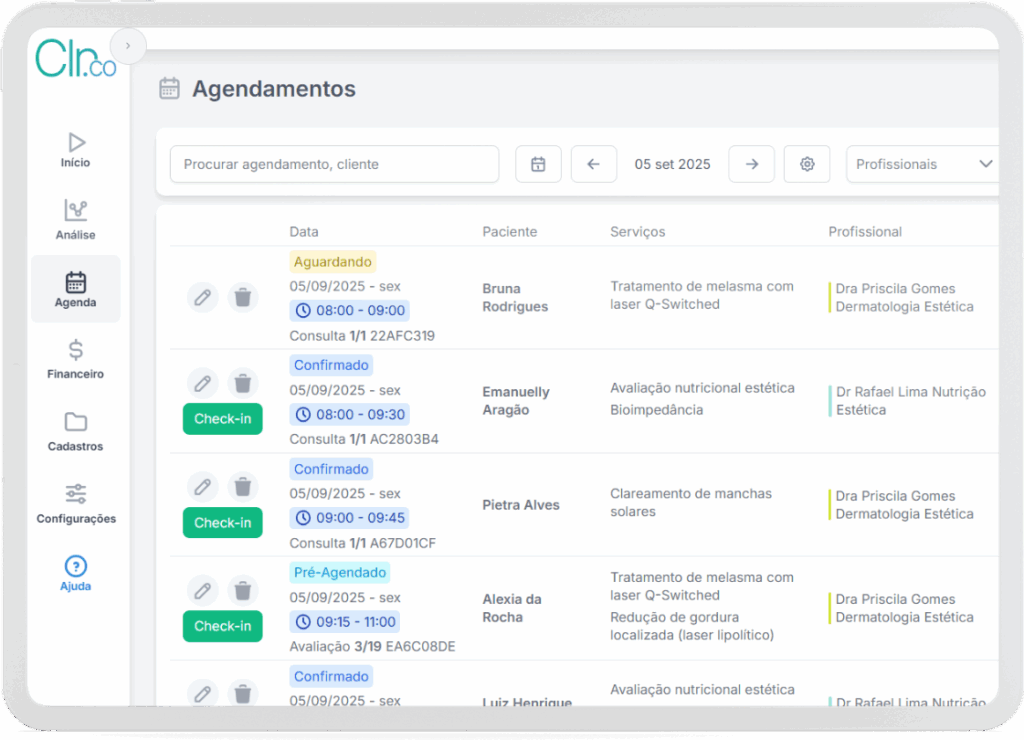1024x740 pixels.
Task: Go to next day with right arrow
Action: point(751,164)
